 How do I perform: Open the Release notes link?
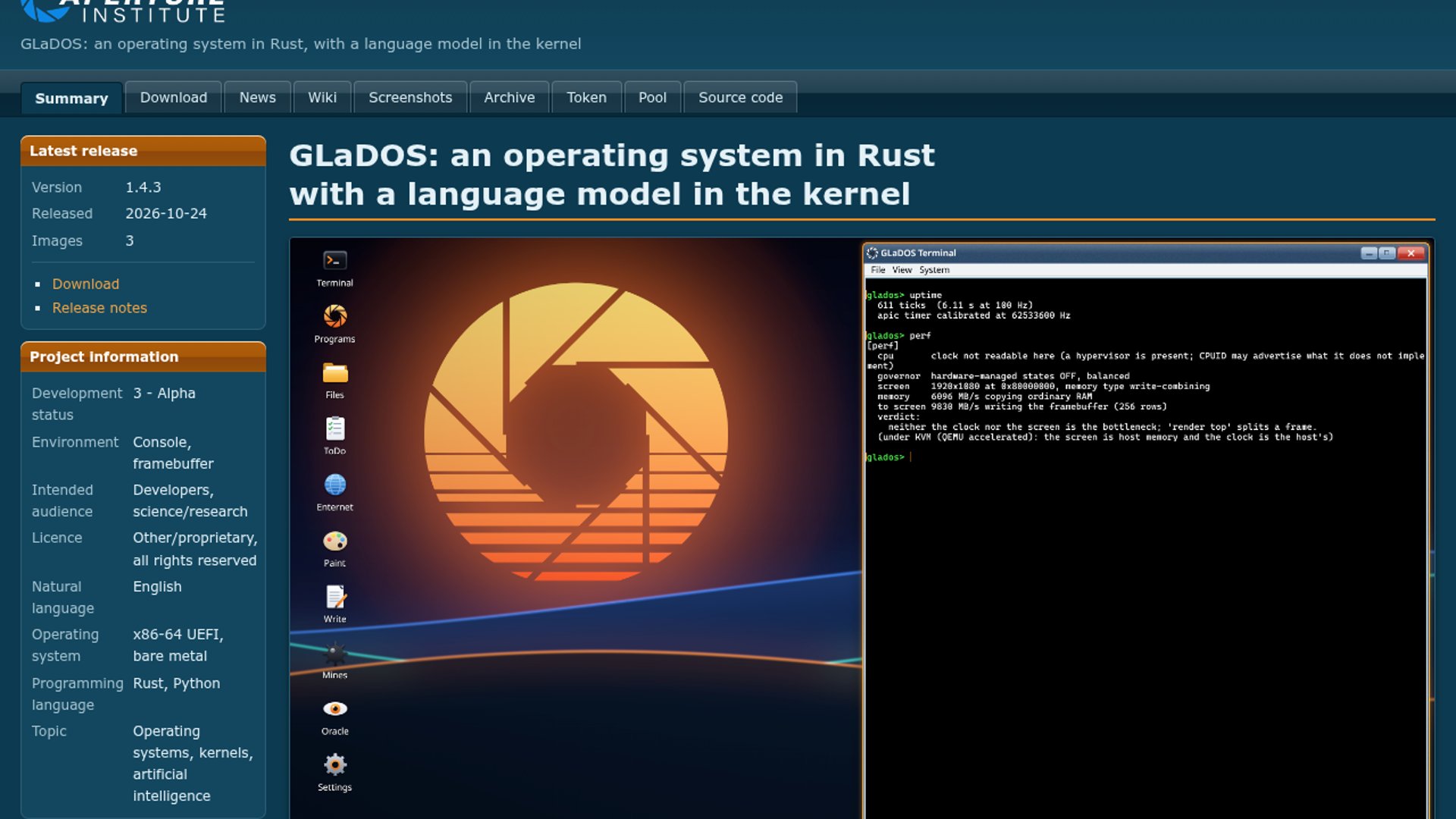click(99, 308)
